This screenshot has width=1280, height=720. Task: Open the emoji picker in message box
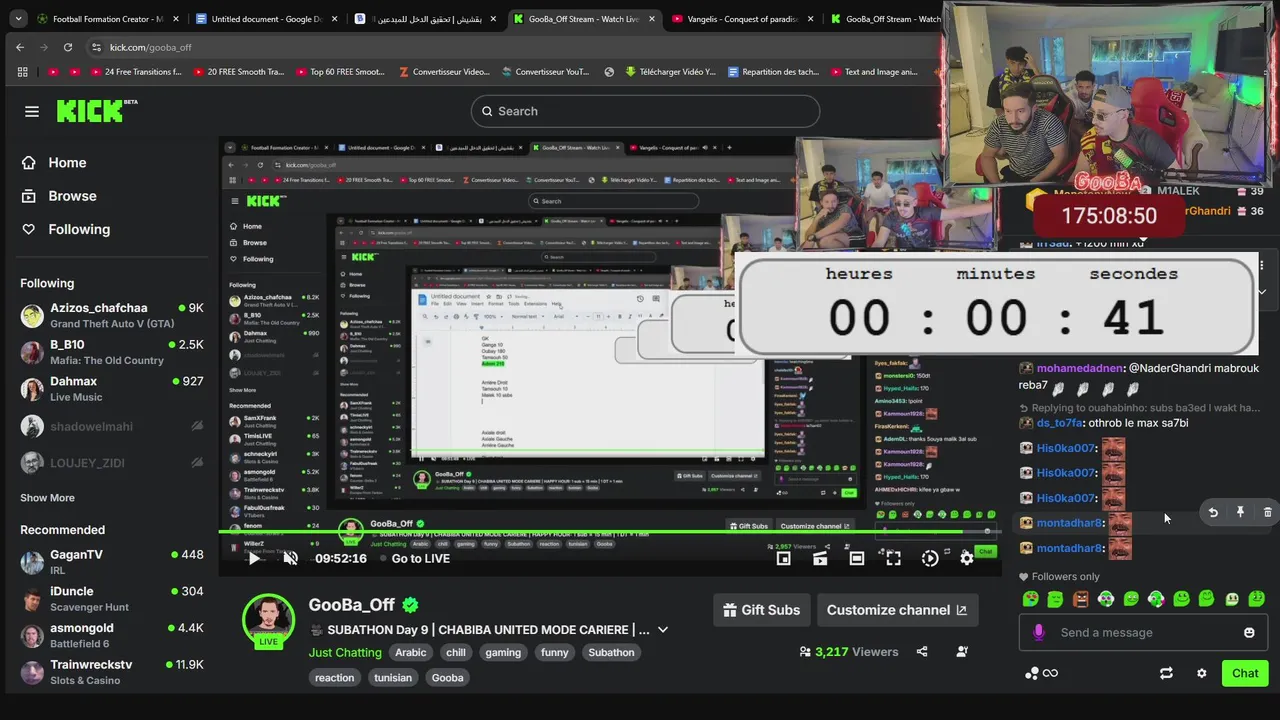(1249, 632)
